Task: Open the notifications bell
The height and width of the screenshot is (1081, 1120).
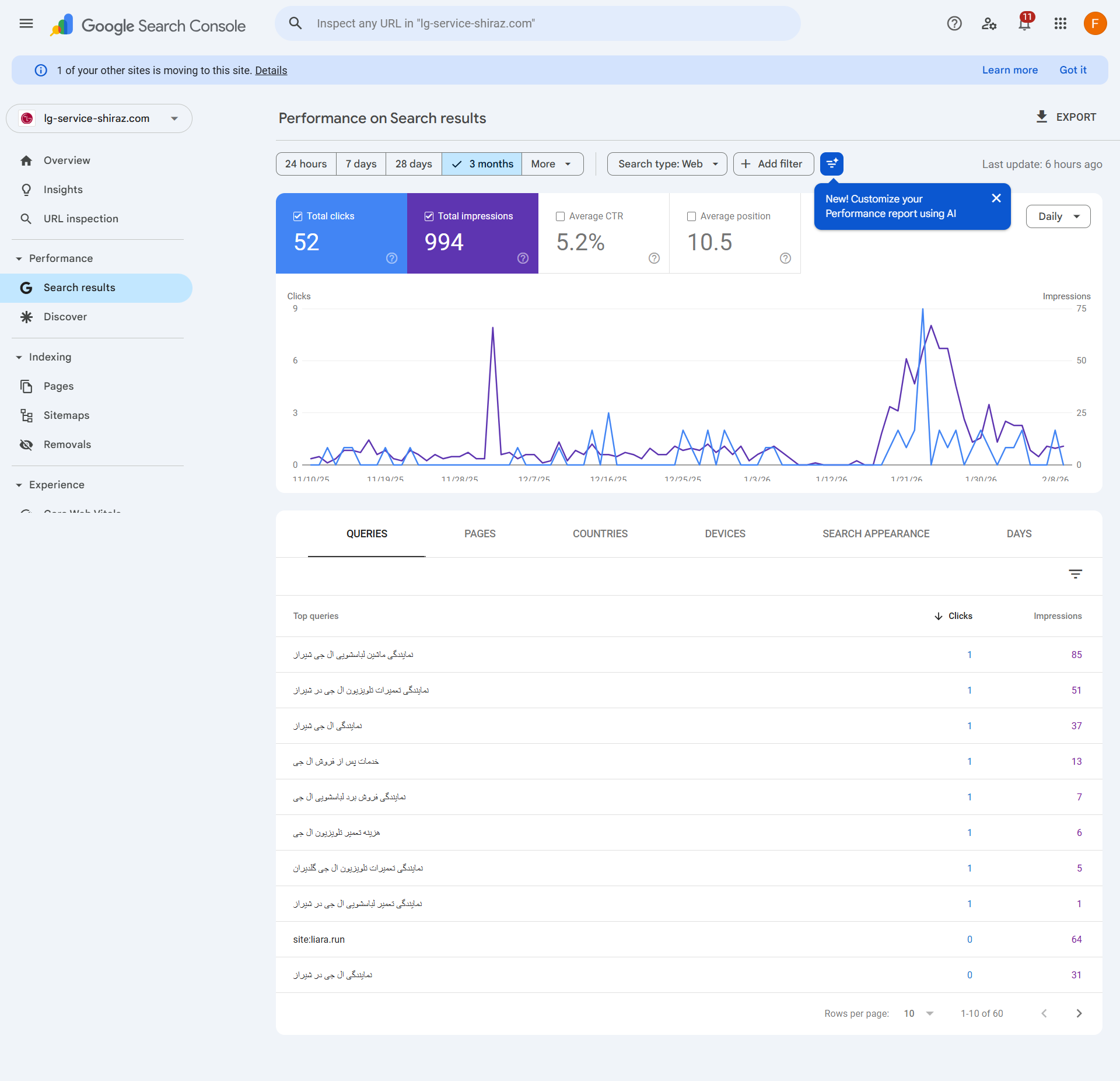Action: [x=1024, y=23]
